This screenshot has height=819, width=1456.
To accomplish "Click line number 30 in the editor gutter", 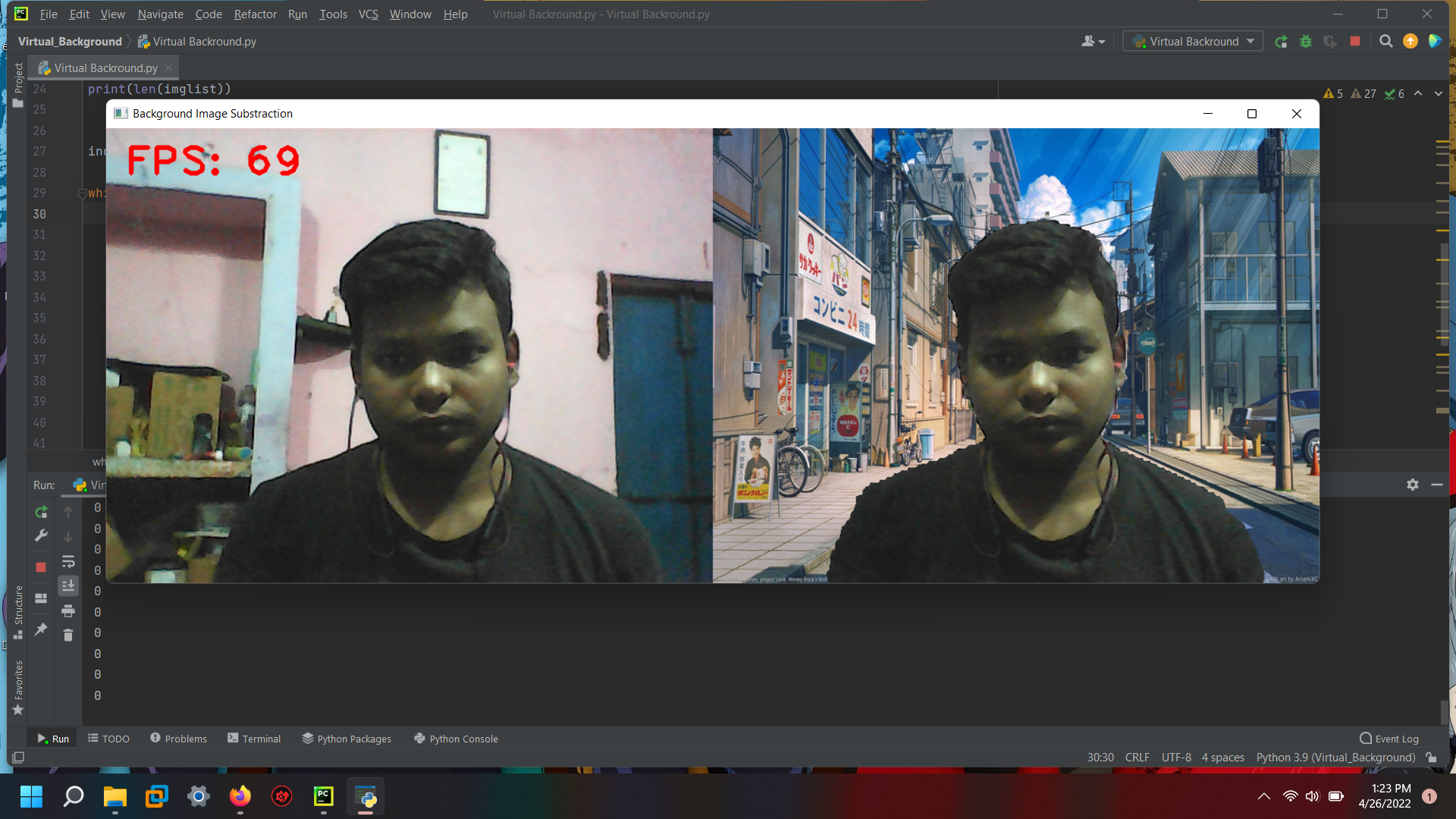I will (39, 214).
